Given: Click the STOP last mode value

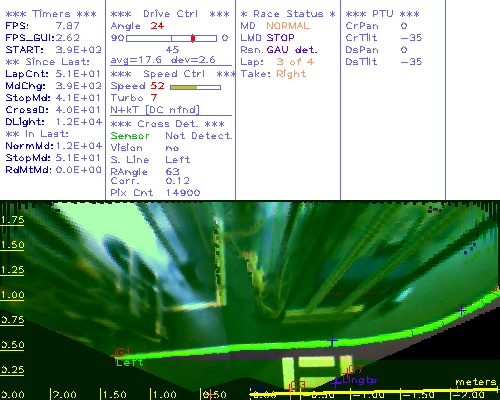Looking at the screenshot, I should (280, 38).
